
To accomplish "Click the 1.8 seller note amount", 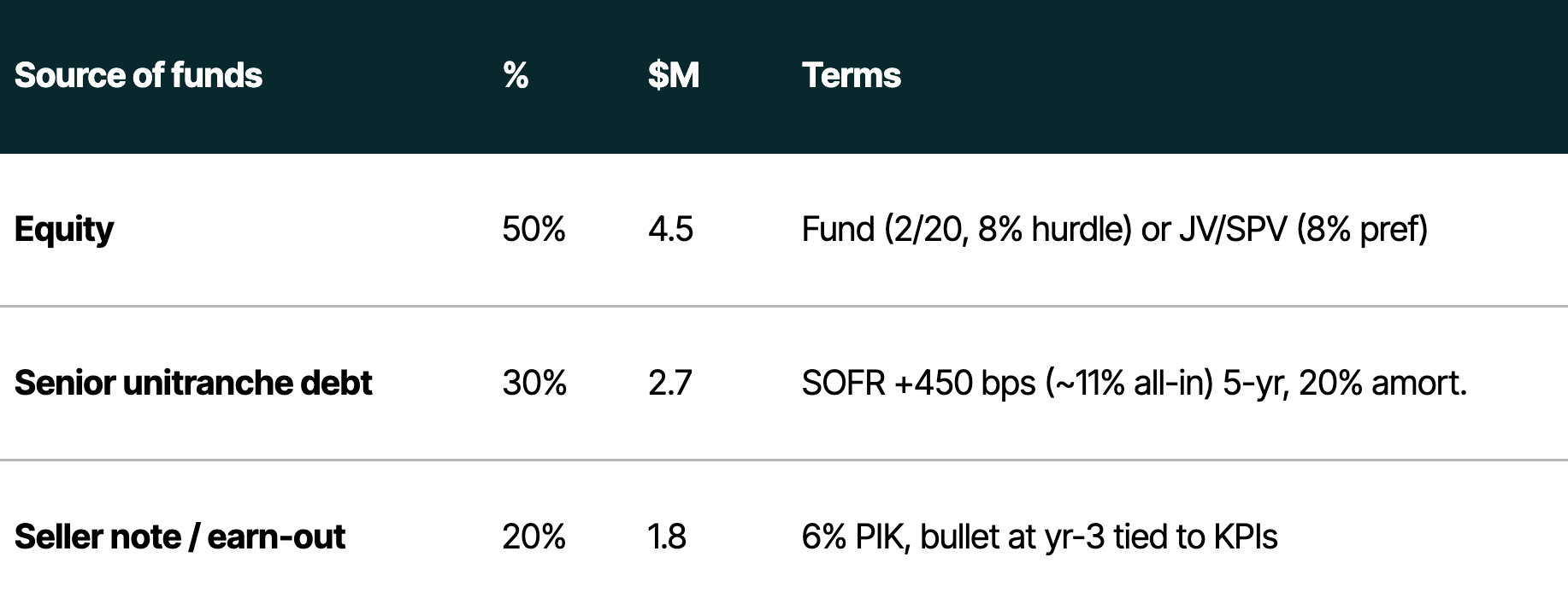I will tap(667, 537).
